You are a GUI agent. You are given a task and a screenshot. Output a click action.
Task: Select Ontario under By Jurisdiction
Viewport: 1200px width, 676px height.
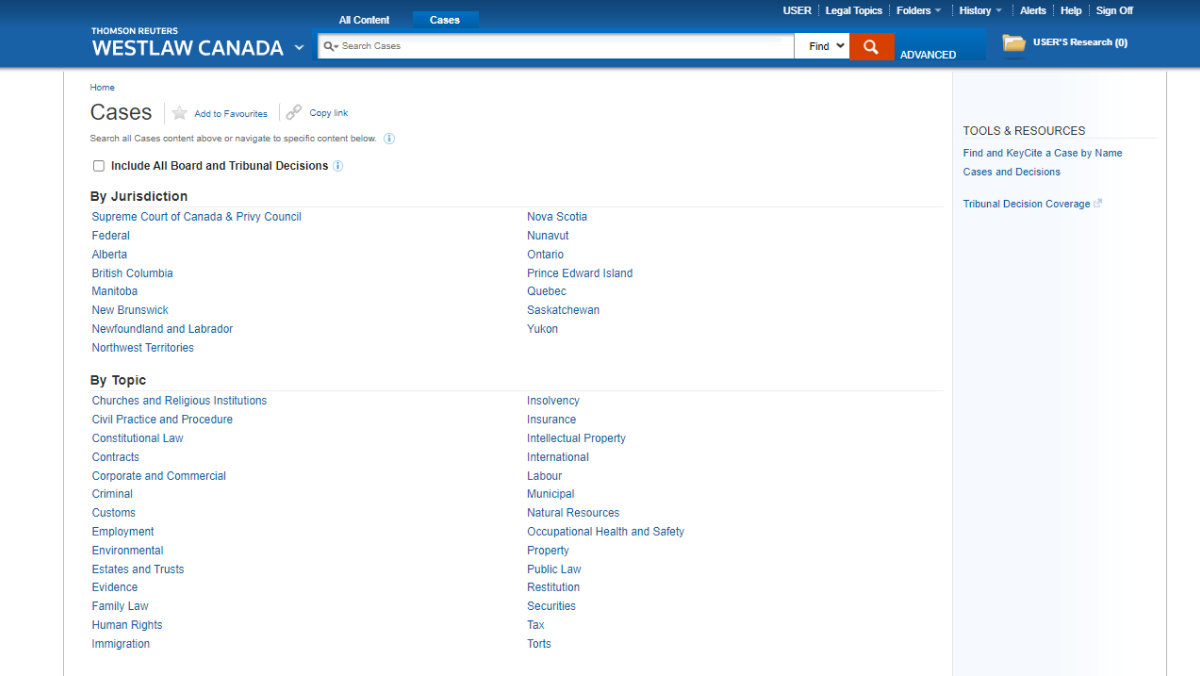pyautogui.click(x=545, y=254)
